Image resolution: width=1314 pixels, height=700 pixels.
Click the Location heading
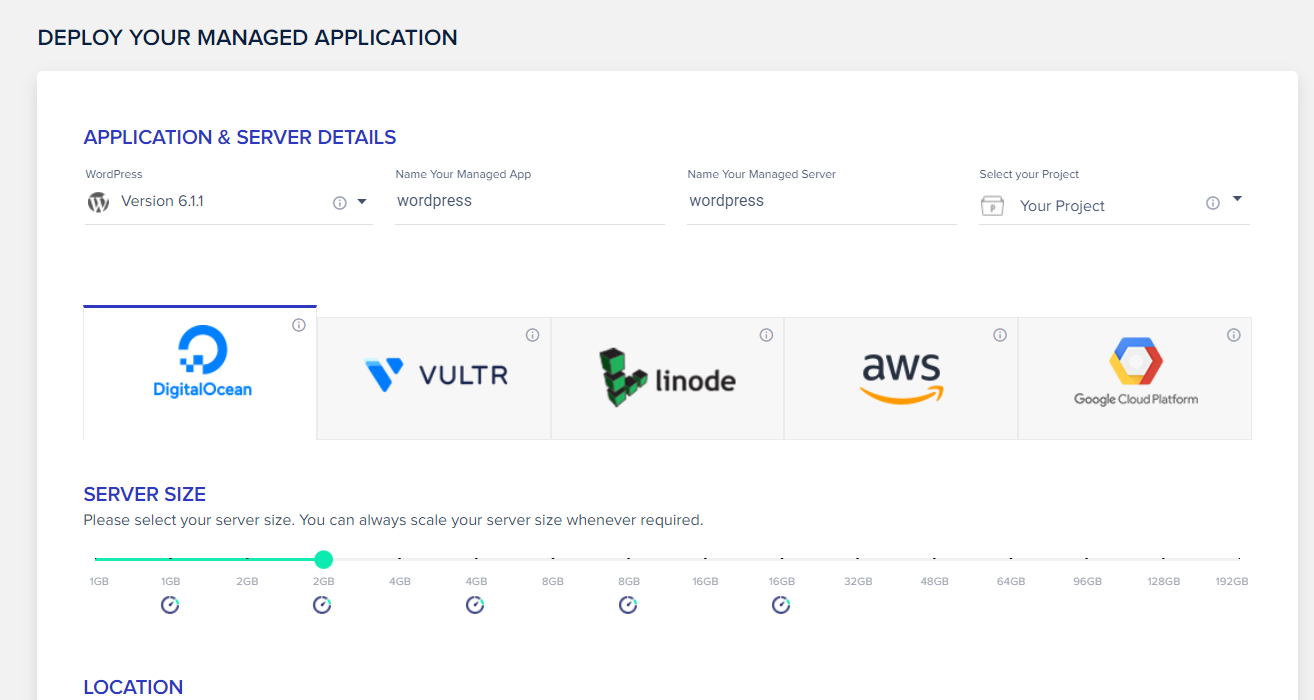(133, 687)
